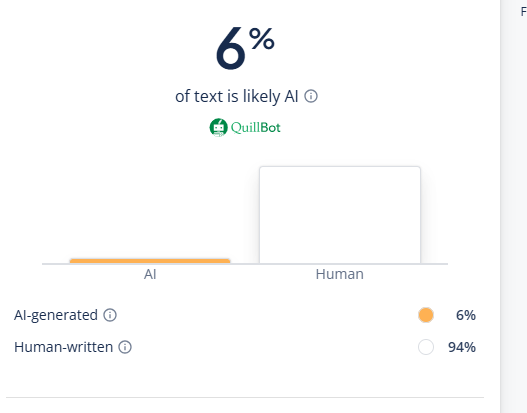This screenshot has height=413, width=527.
Task: Click the gray right sidebar panel
Action: (x=514, y=206)
